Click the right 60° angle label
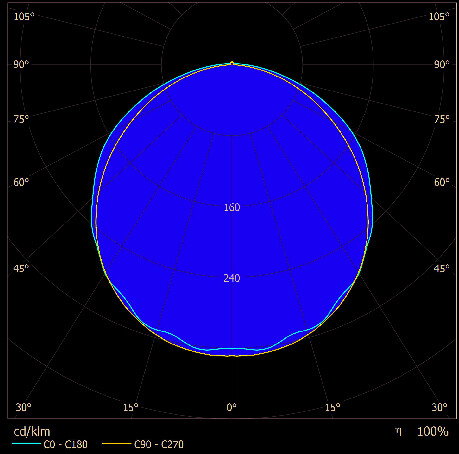Screen dimensions: 459x454 click(x=441, y=182)
